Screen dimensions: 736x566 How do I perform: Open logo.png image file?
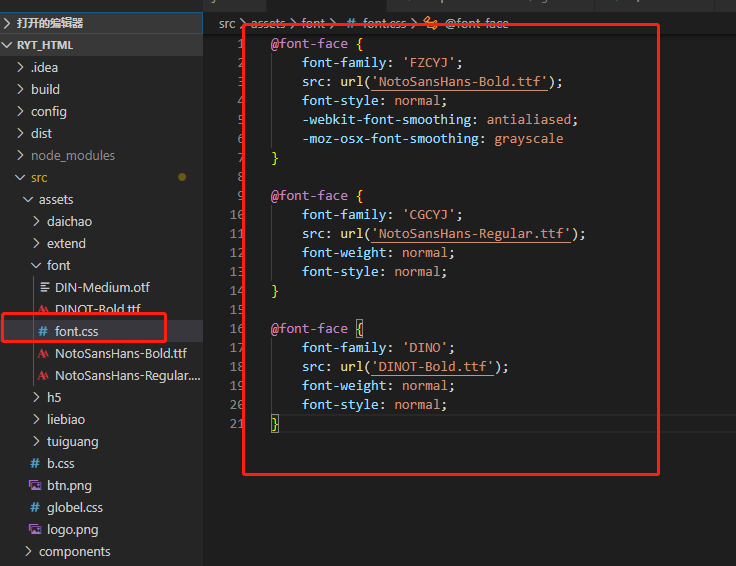pyautogui.click(x=73, y=529)
